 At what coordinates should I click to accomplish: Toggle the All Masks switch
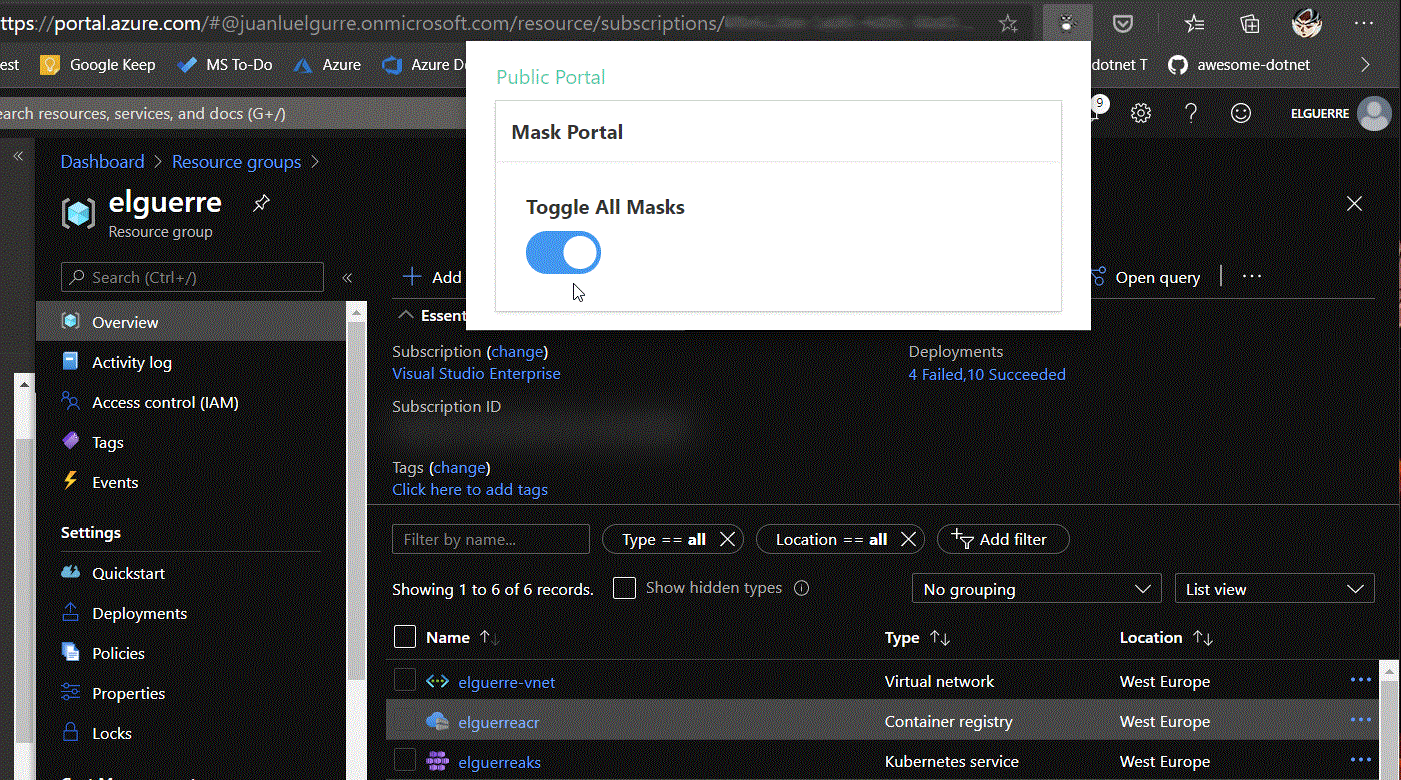coord(563,253)
